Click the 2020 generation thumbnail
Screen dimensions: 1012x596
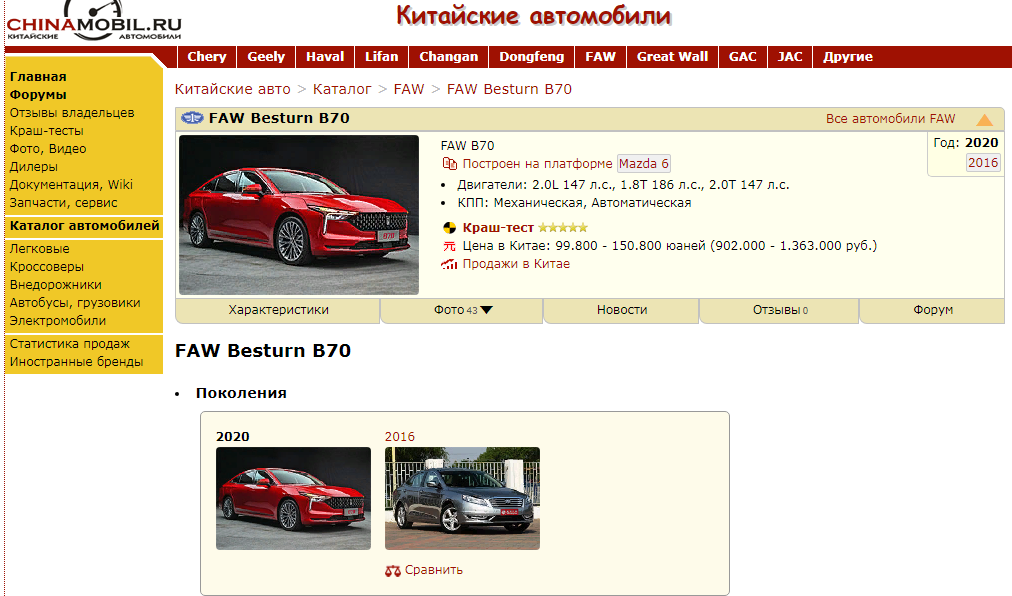coord(294,498)
